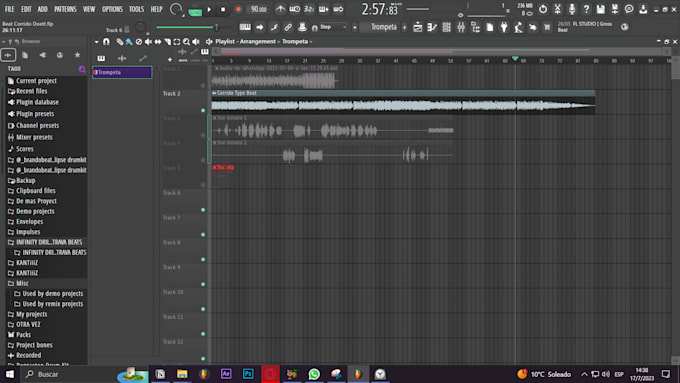
Task: Add new pattern with plus button
Action: (405, 27)
